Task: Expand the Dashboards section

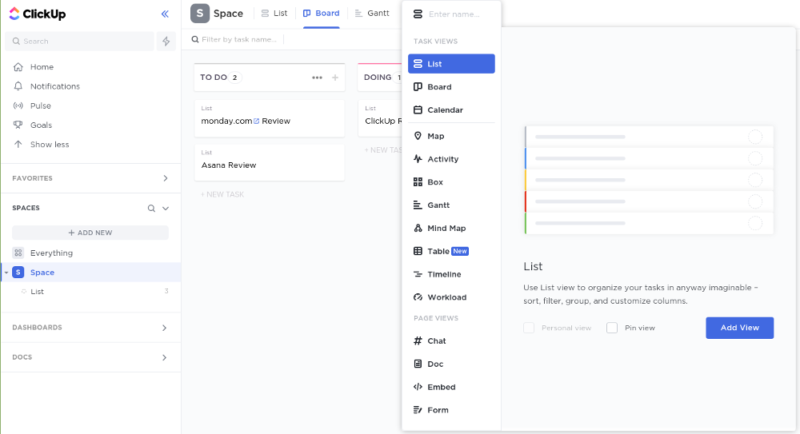Action: coord(164,328)
